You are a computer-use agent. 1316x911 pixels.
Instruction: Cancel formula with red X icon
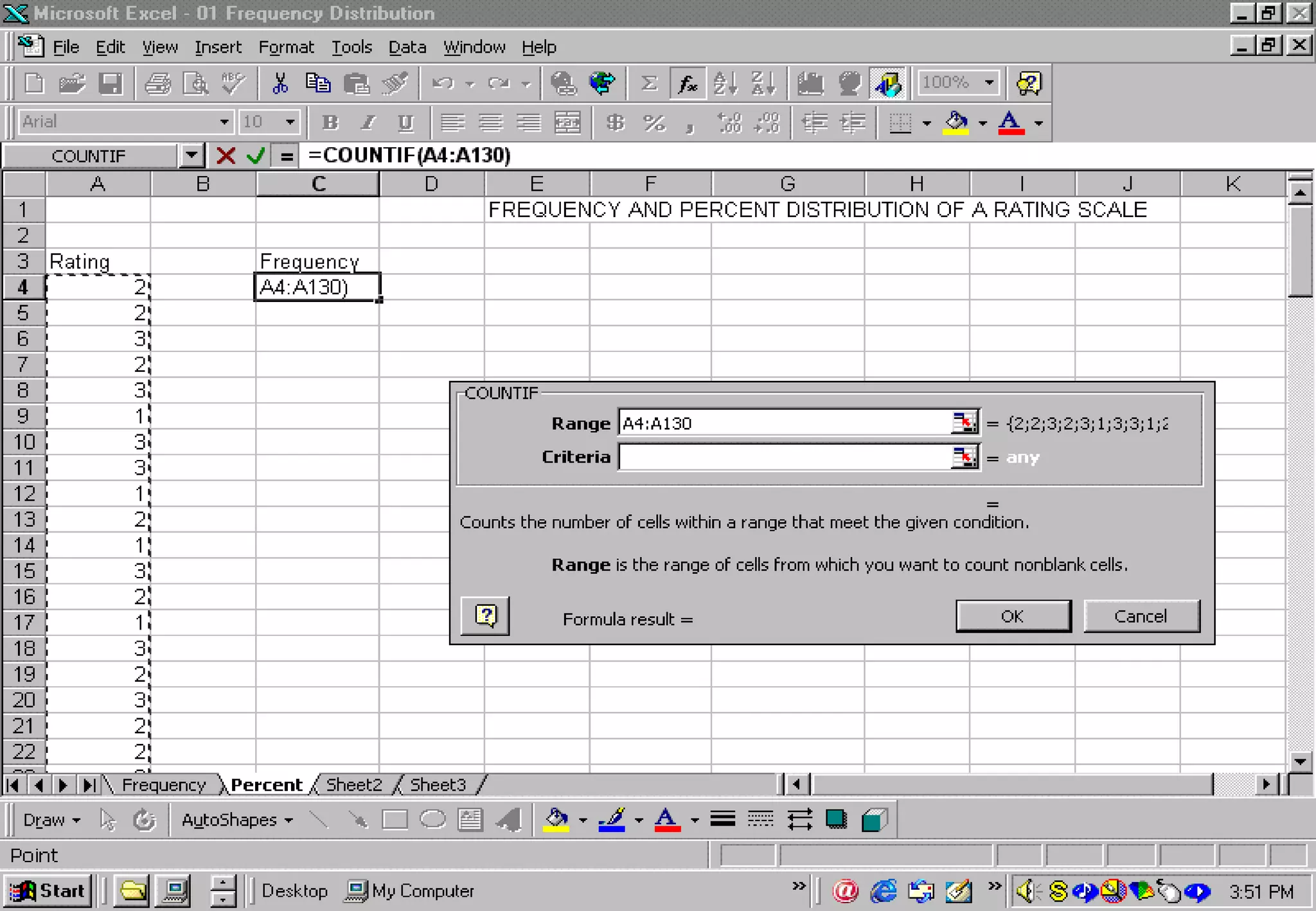pyautogui.click(x=226, y=155)
